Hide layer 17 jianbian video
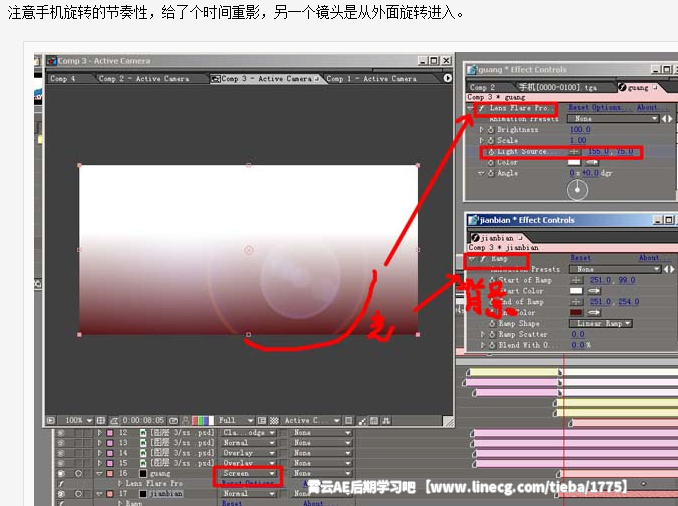 [61, 493]
